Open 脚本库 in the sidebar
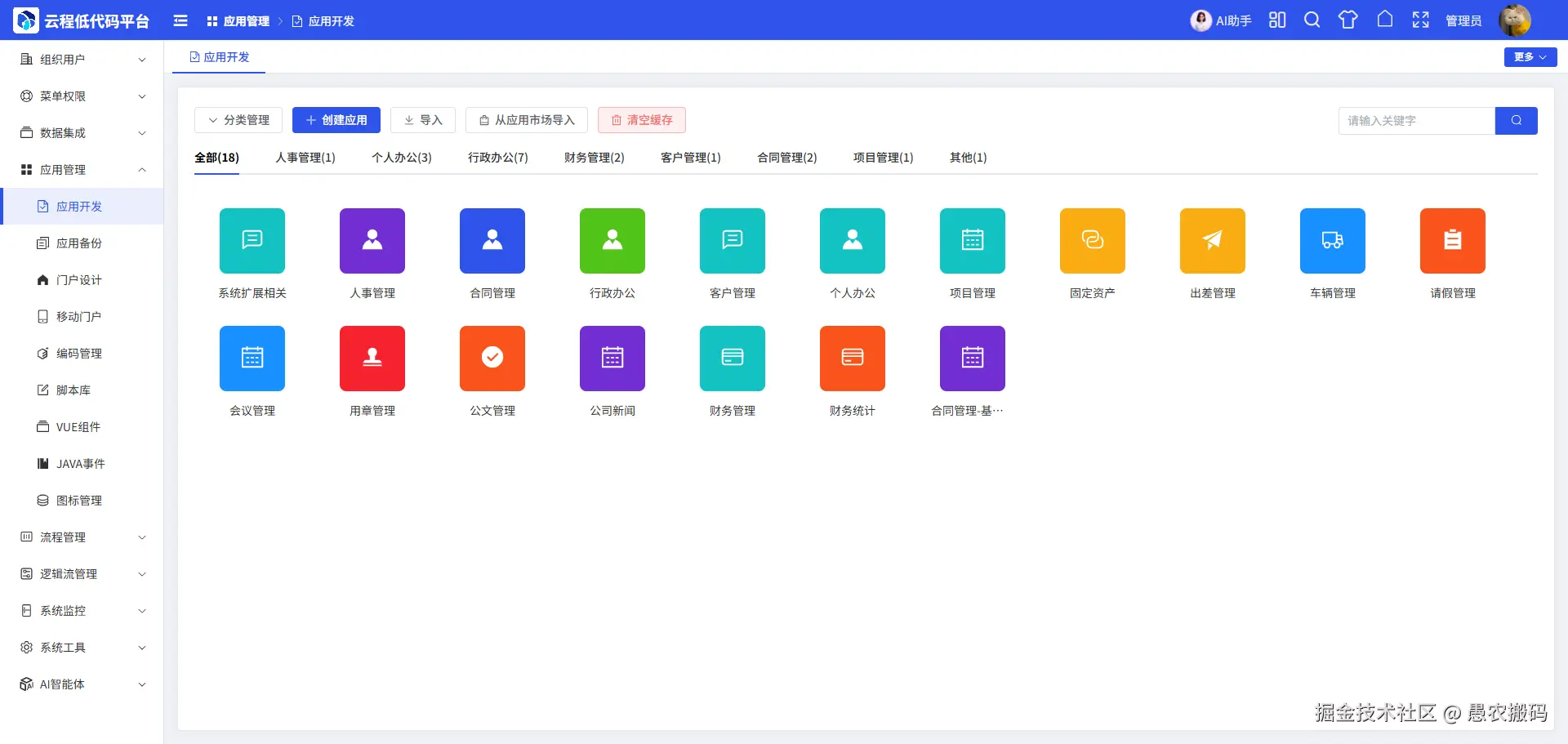 [x=82, y=390]
